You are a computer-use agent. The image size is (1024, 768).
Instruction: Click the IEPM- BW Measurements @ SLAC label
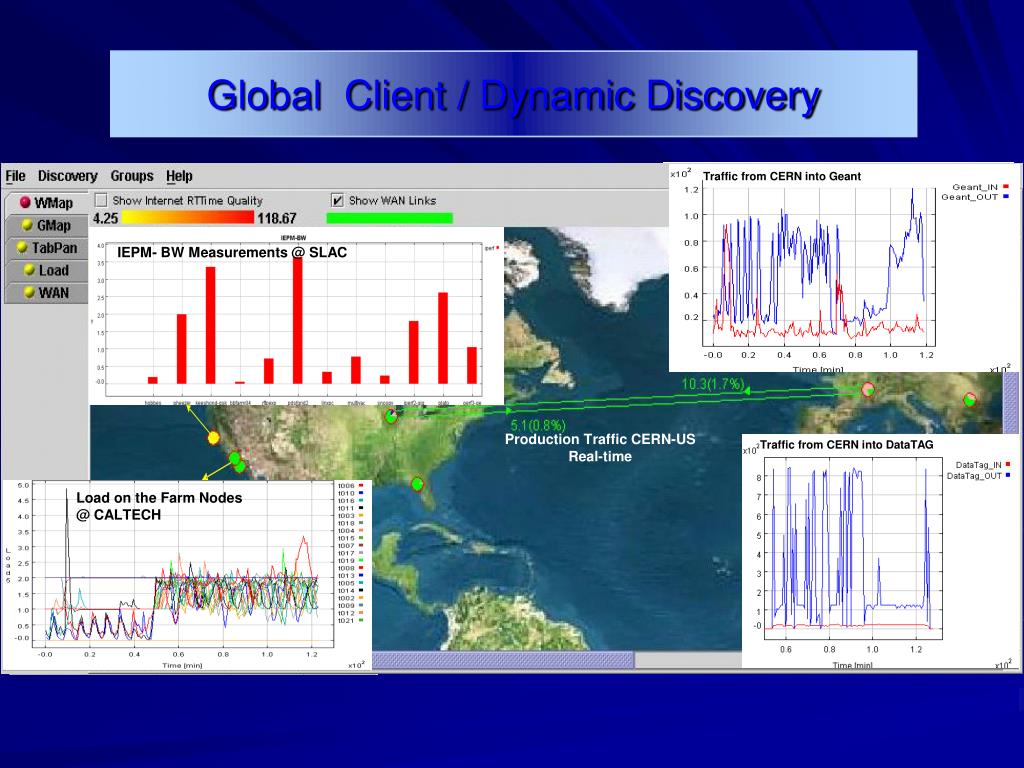(x=232, y=253)
